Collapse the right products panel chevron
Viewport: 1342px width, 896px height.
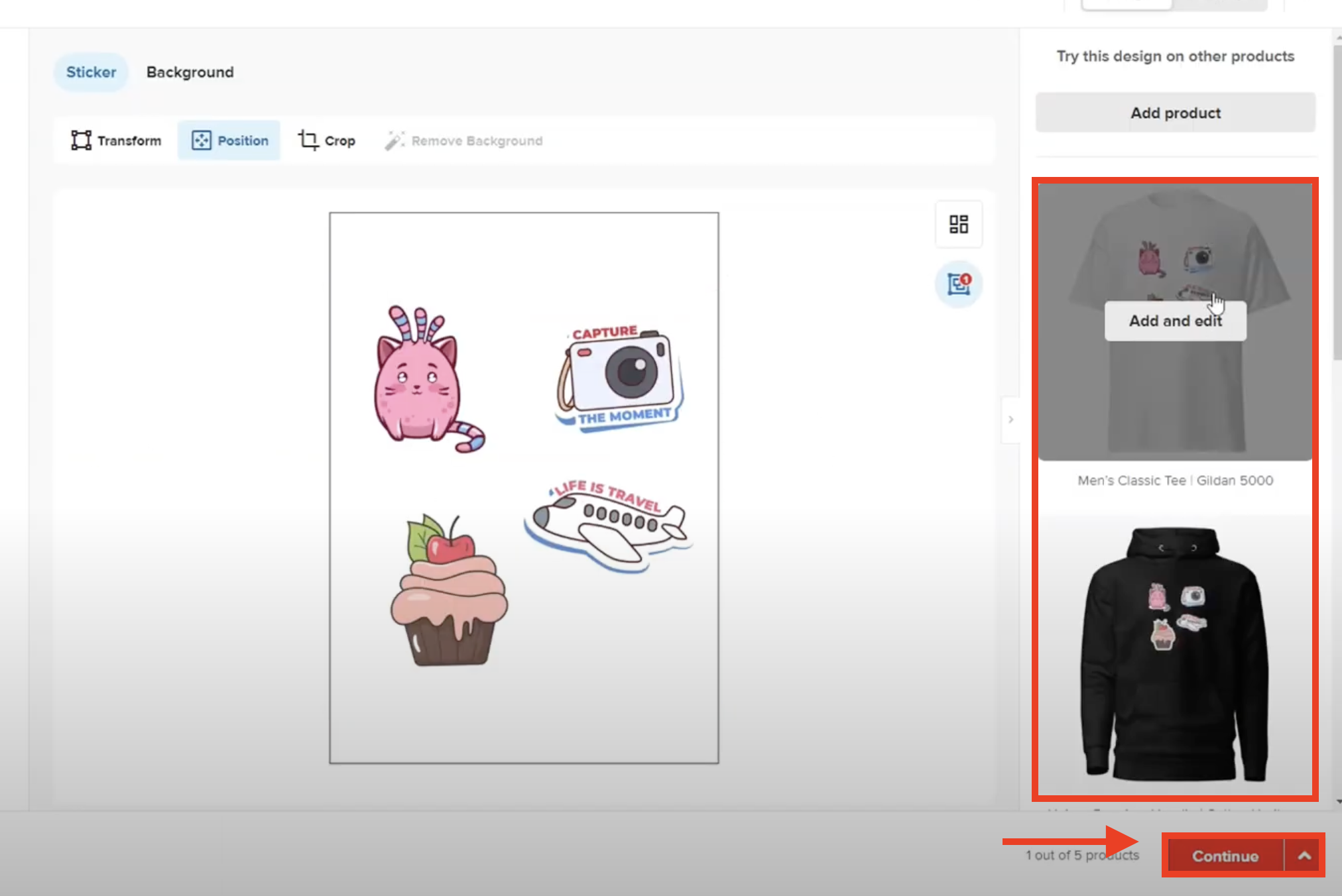pos(1010,420)
